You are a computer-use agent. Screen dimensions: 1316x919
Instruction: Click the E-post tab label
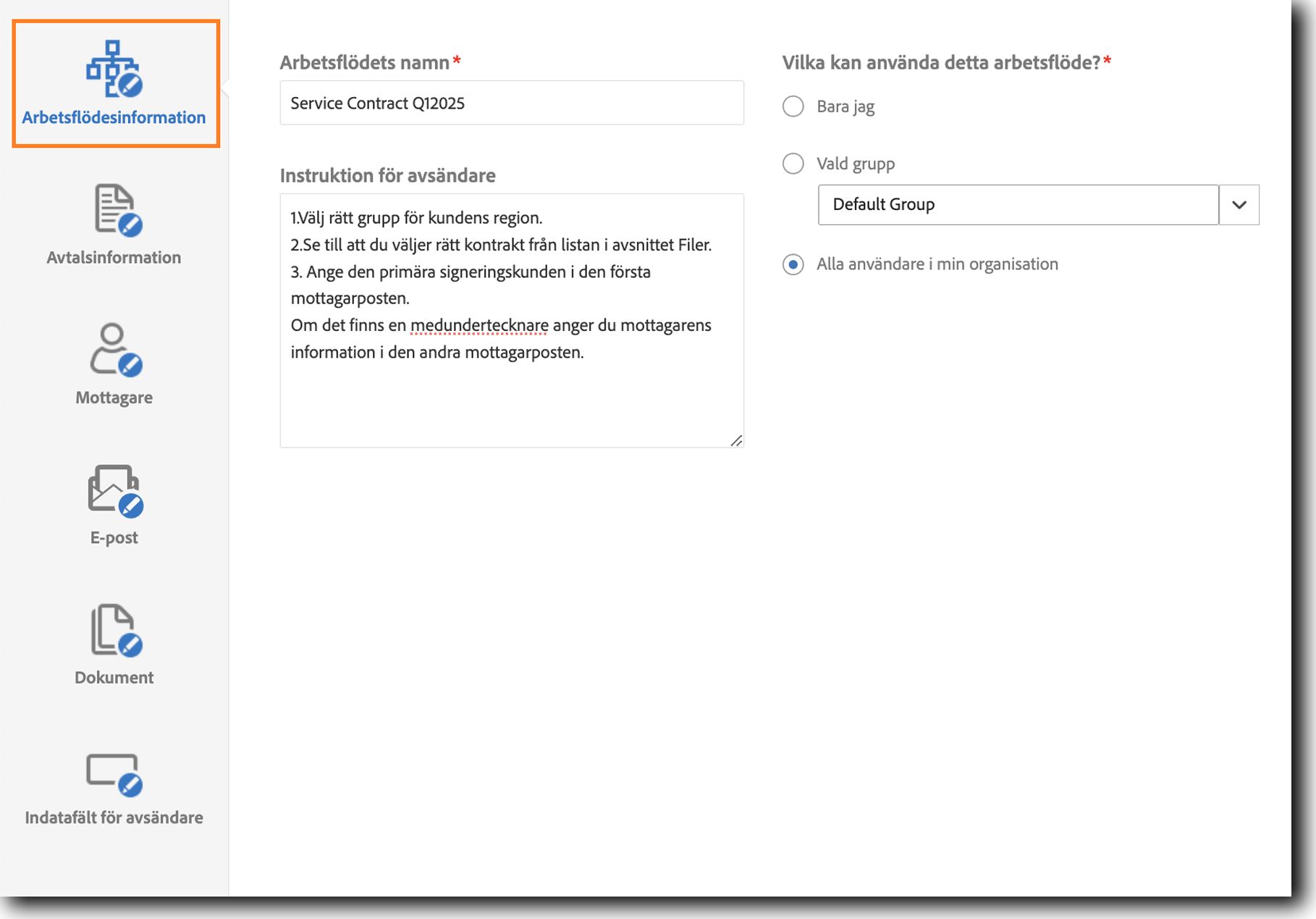click(114, 537)
